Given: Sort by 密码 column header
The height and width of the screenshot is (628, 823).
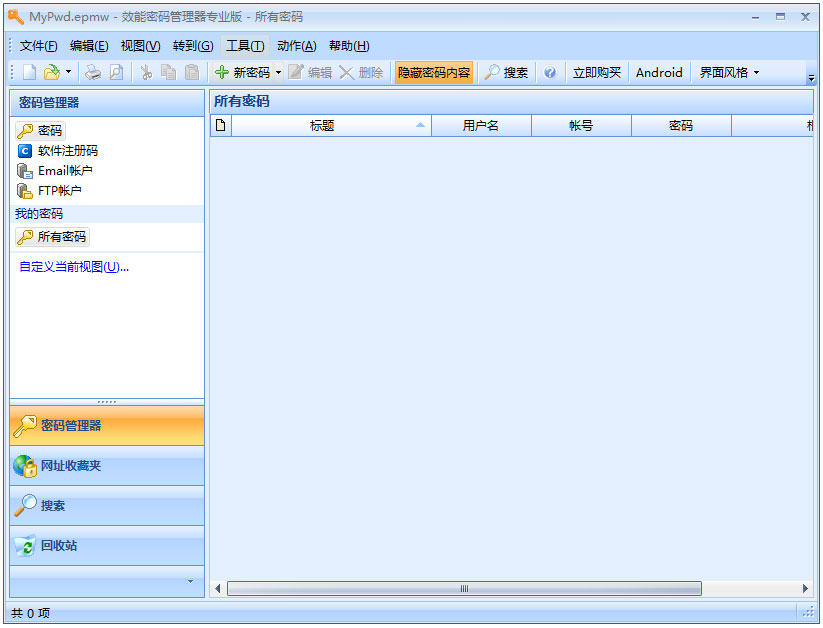Looking at the screenshot, I should (x=681, y=125).
